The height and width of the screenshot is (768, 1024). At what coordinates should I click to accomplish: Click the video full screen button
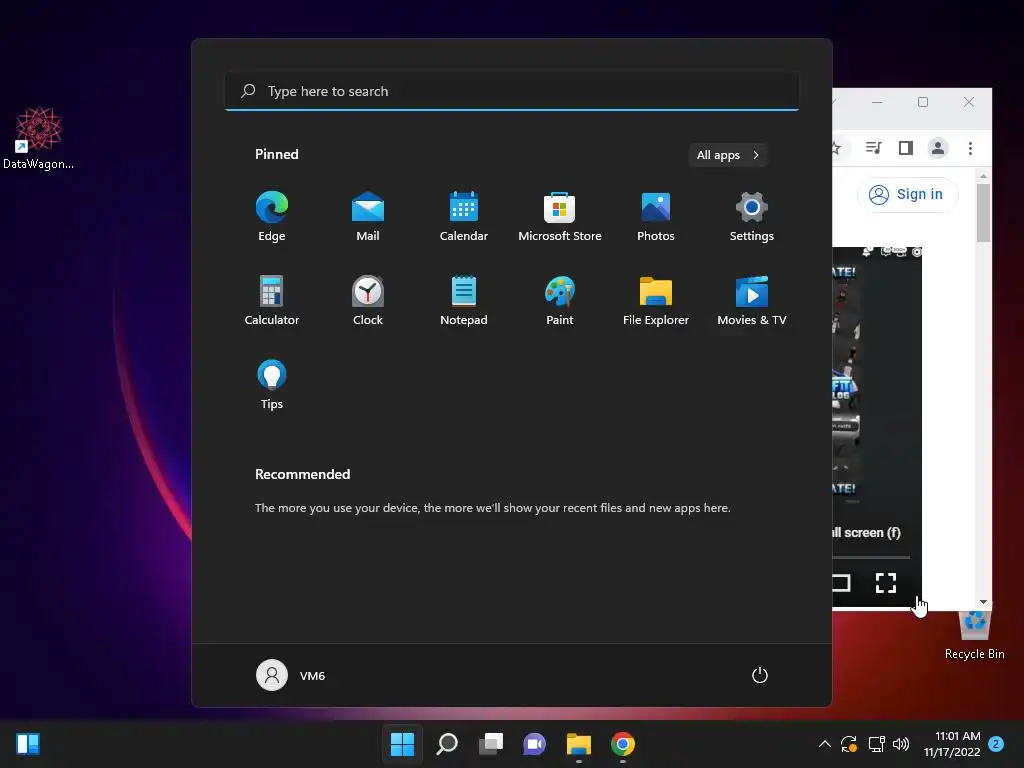tap(886, 583)
